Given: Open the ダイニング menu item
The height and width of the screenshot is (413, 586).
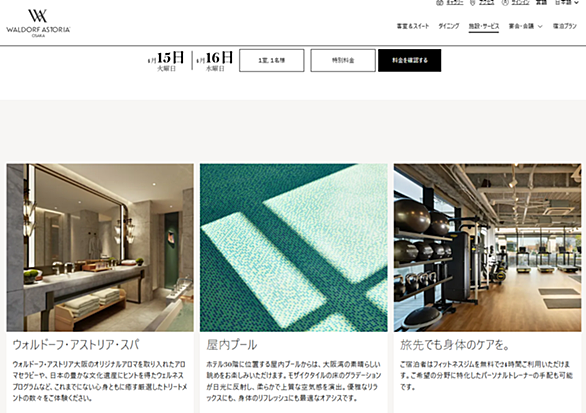Looking at the screenshot, I should [x=449, y=26].
